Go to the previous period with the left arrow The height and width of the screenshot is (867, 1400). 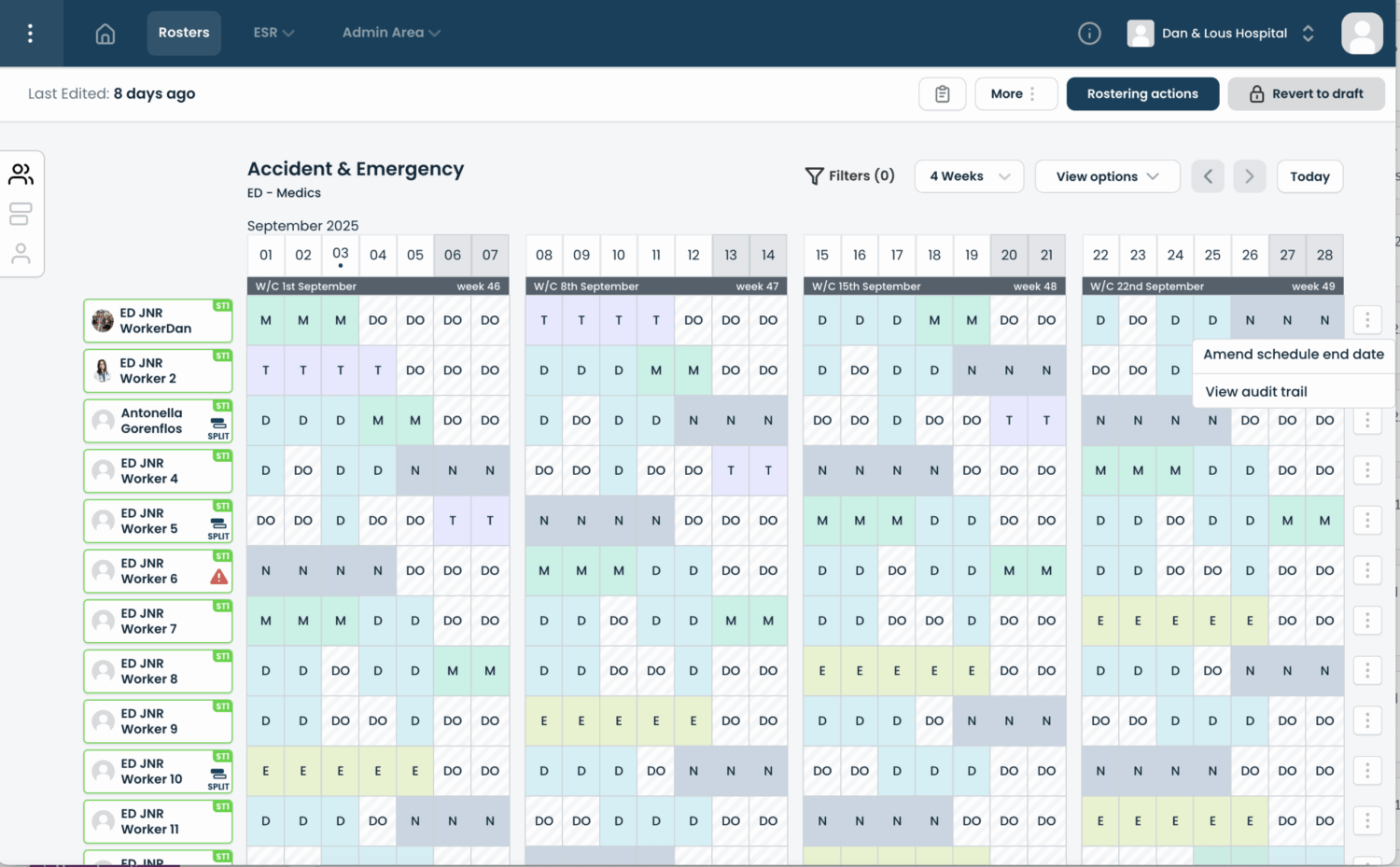1208,176
